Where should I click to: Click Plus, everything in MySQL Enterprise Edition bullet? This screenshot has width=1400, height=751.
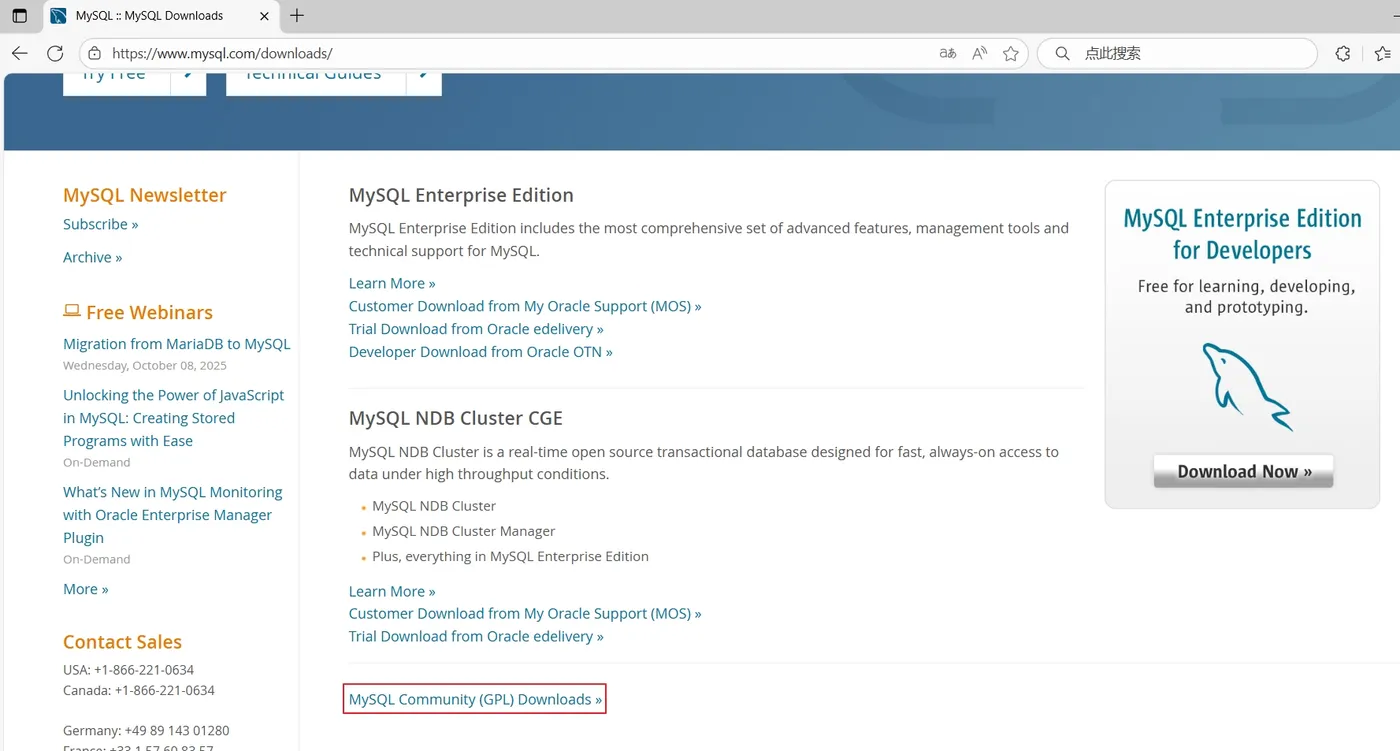tap(510, 556)
